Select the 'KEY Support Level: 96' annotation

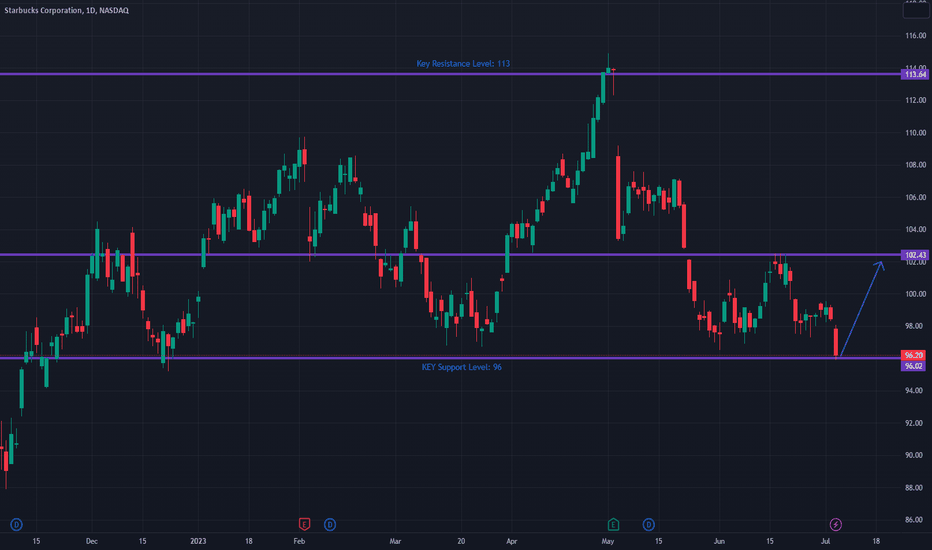(x=462, y=367)
